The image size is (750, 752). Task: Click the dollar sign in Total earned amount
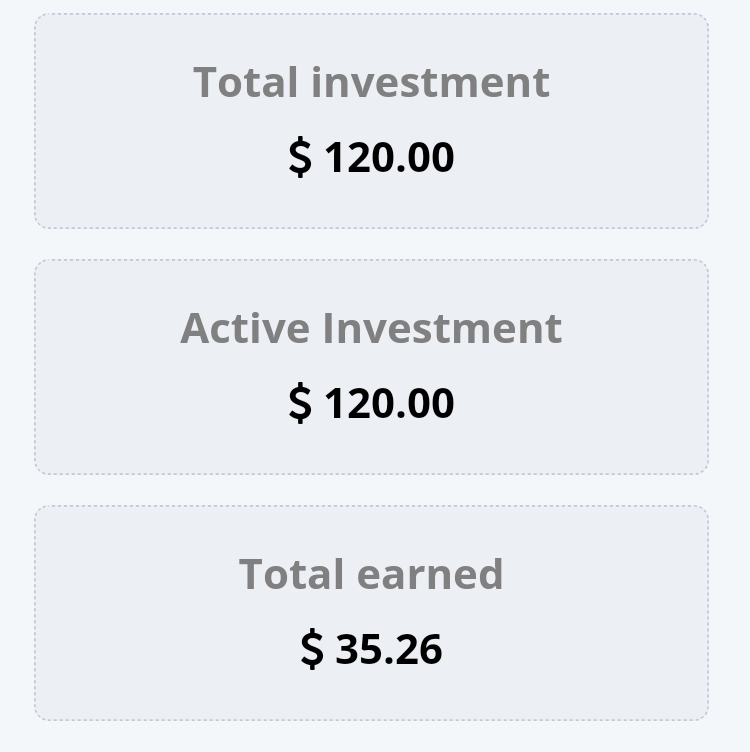312,650
